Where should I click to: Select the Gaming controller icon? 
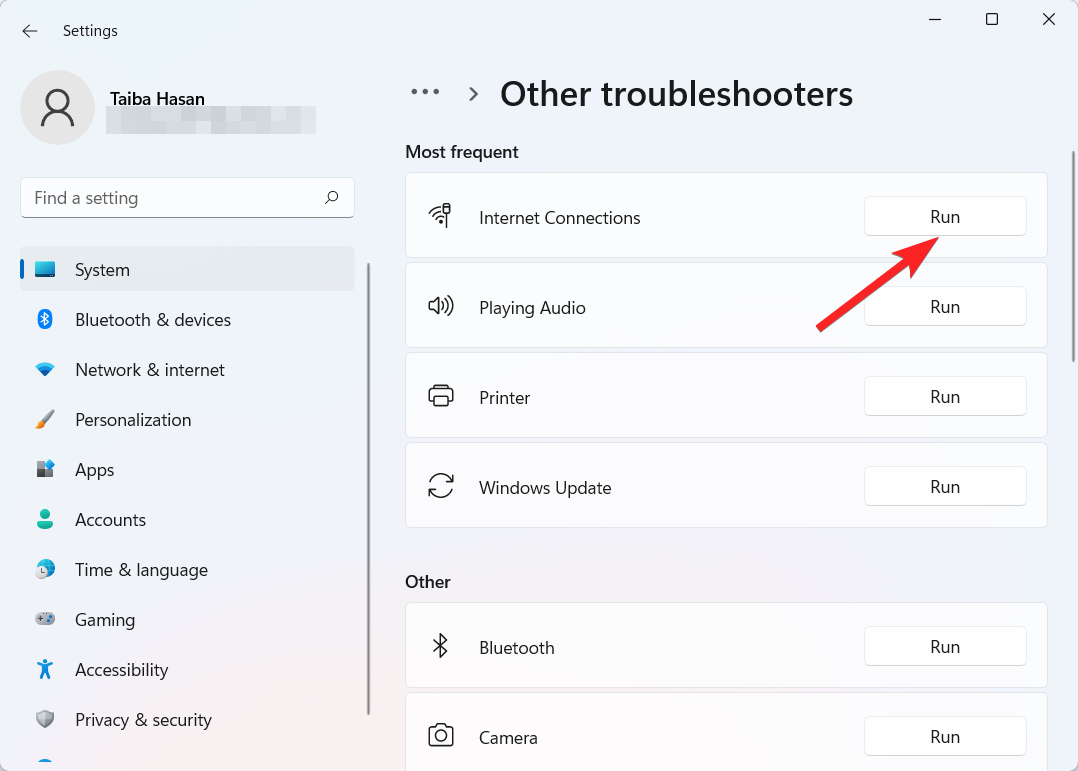(x=45, y=620)
